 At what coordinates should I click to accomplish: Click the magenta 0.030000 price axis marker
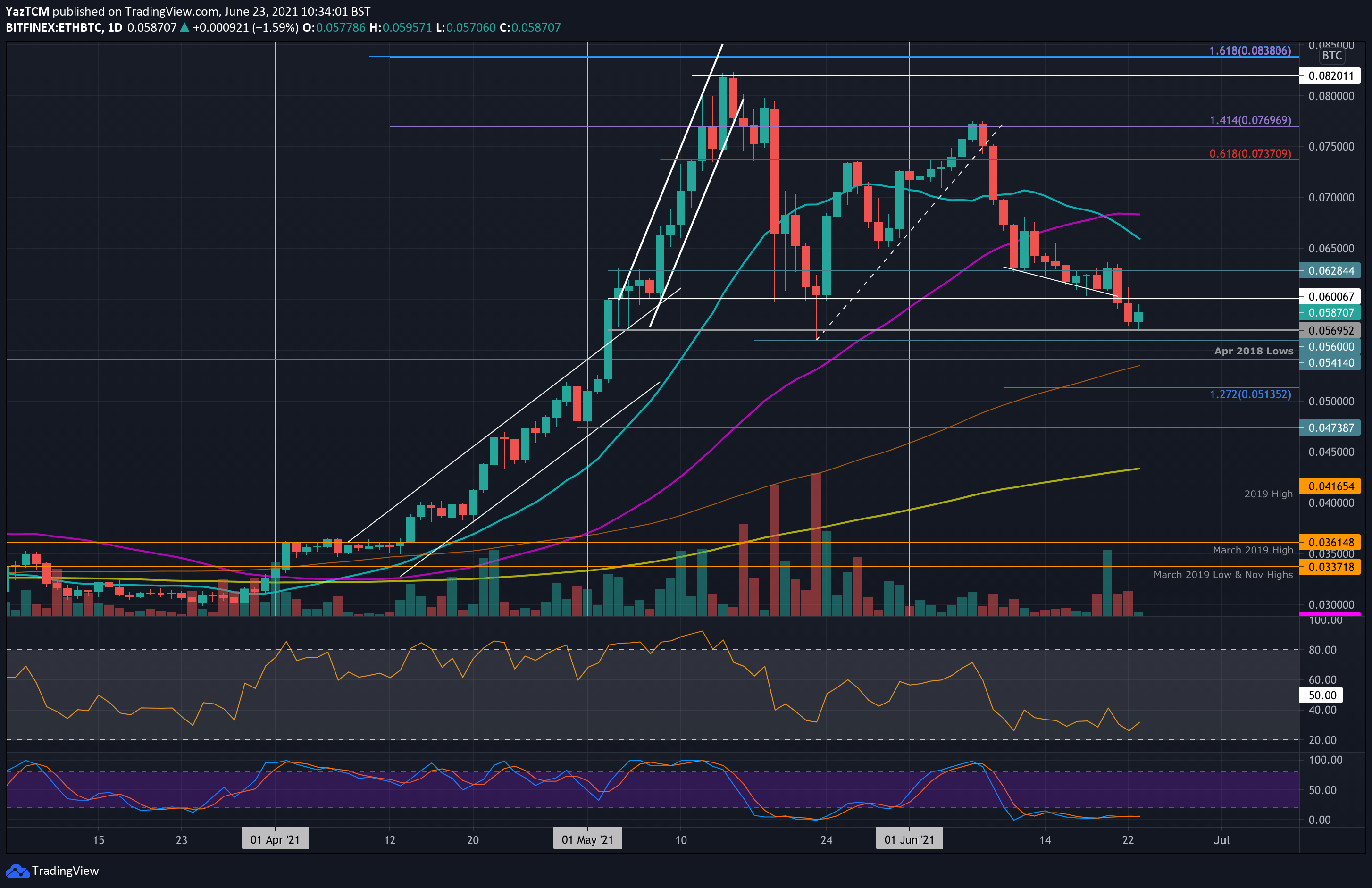(x=1330, y=614)
